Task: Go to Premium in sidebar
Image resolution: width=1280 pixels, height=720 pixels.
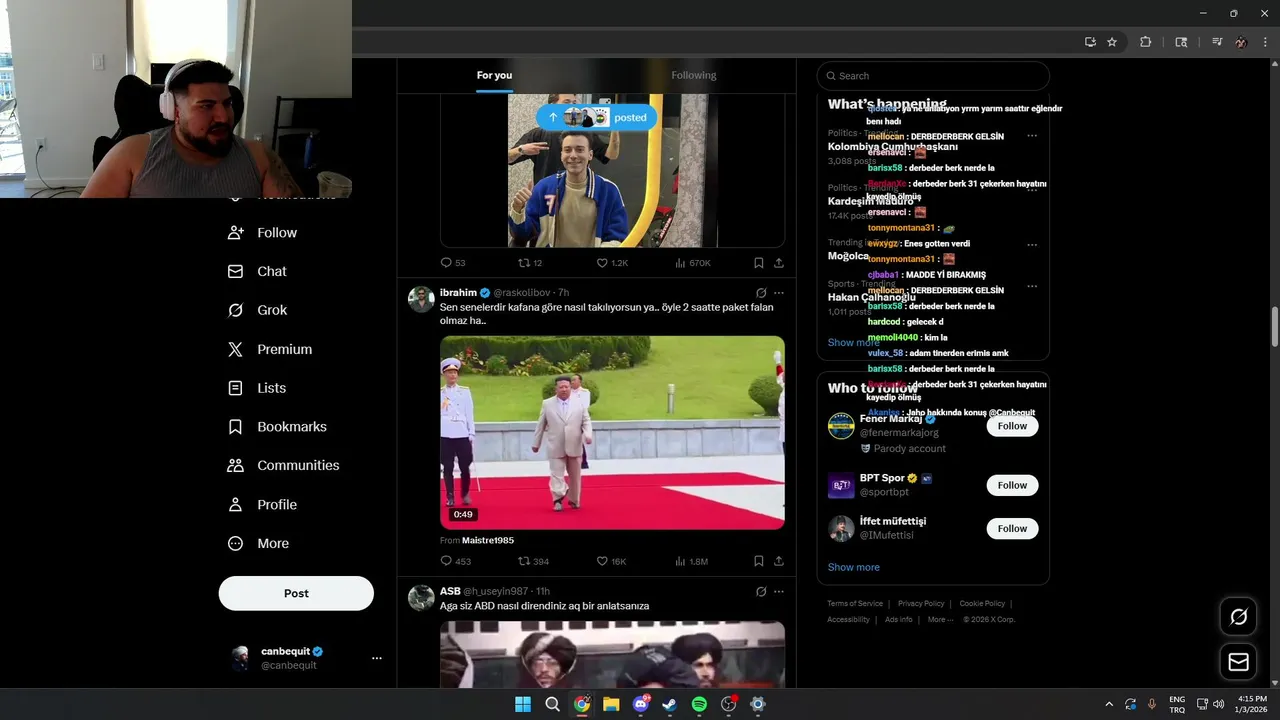Action: pos(270,349)
